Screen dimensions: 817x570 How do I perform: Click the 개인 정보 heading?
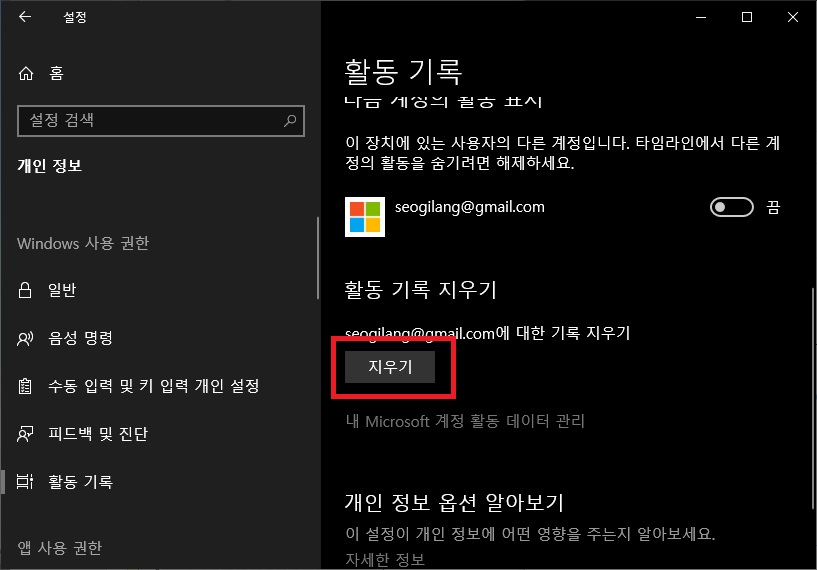tap(49, 166)
